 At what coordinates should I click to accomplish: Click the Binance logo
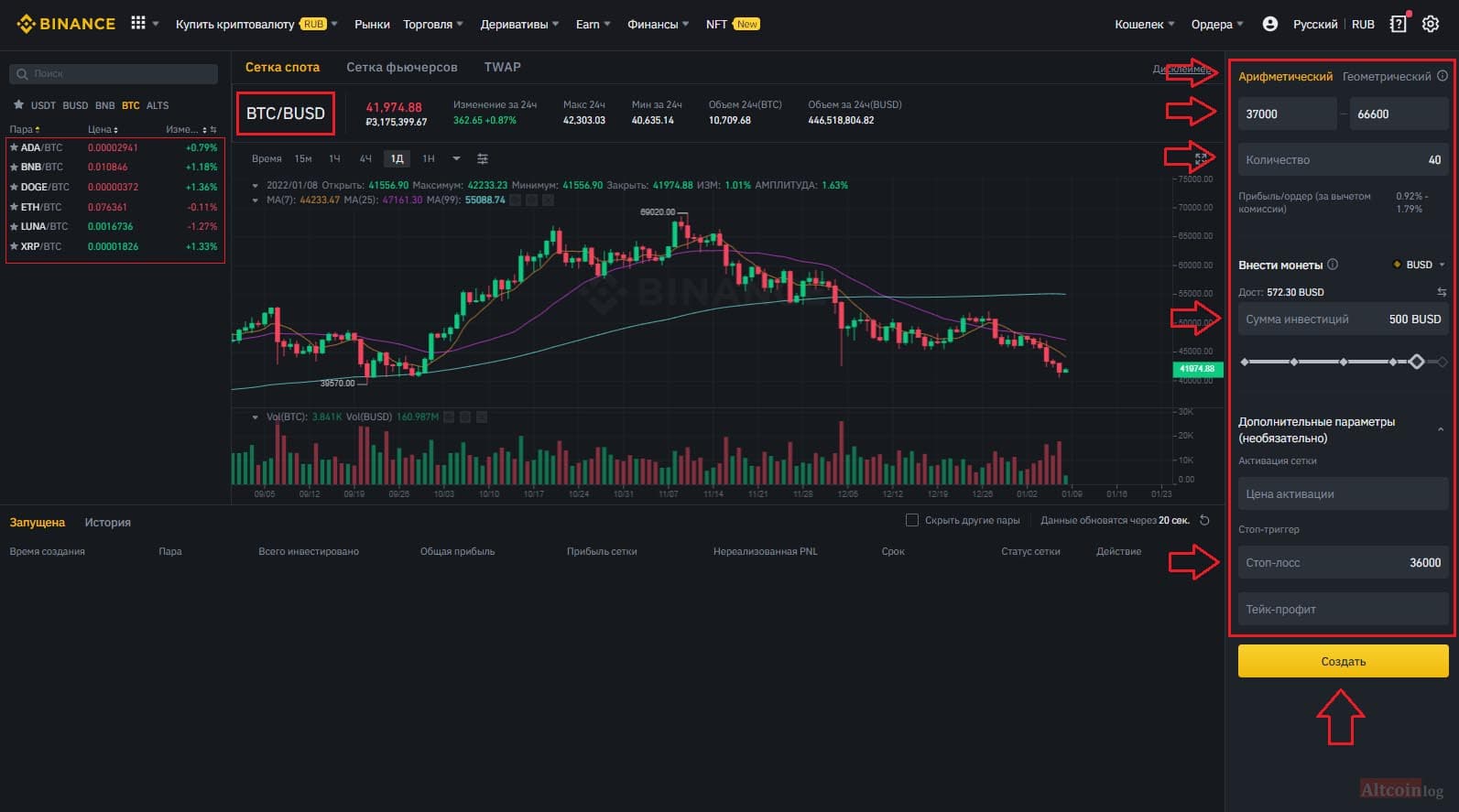tap(66, 24)
